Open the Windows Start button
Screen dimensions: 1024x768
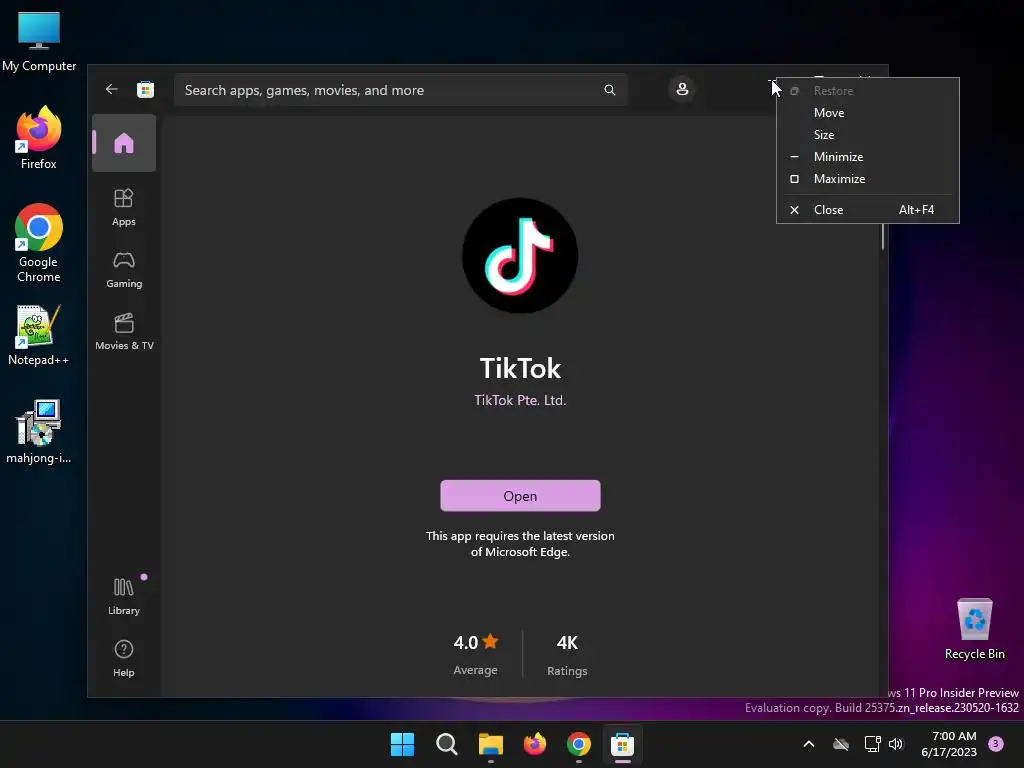tap(402, 744)
